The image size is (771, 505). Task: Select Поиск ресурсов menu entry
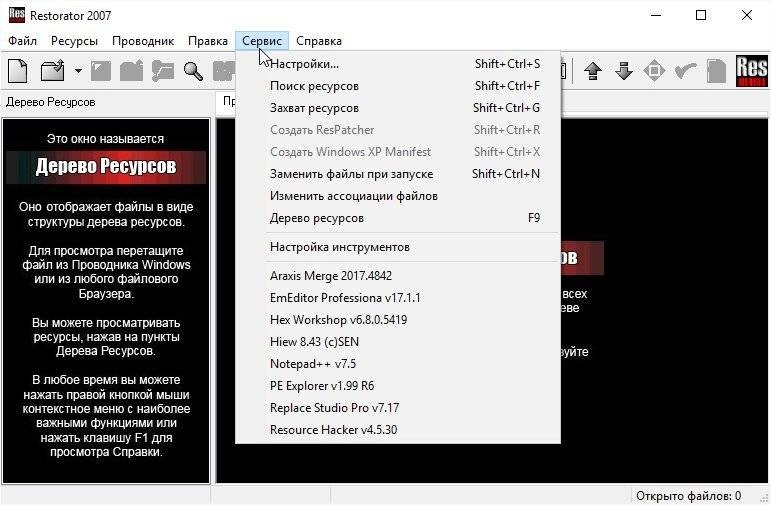pyautogui.click(x=398, y=86)
